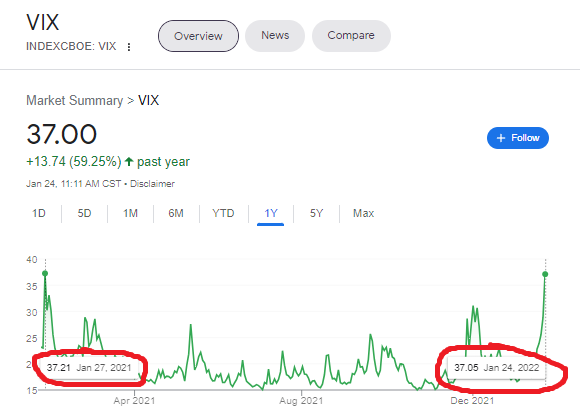
Task: Click the INDEXCBOE: VIX ticker text
Action: click(x=71, y=46)
